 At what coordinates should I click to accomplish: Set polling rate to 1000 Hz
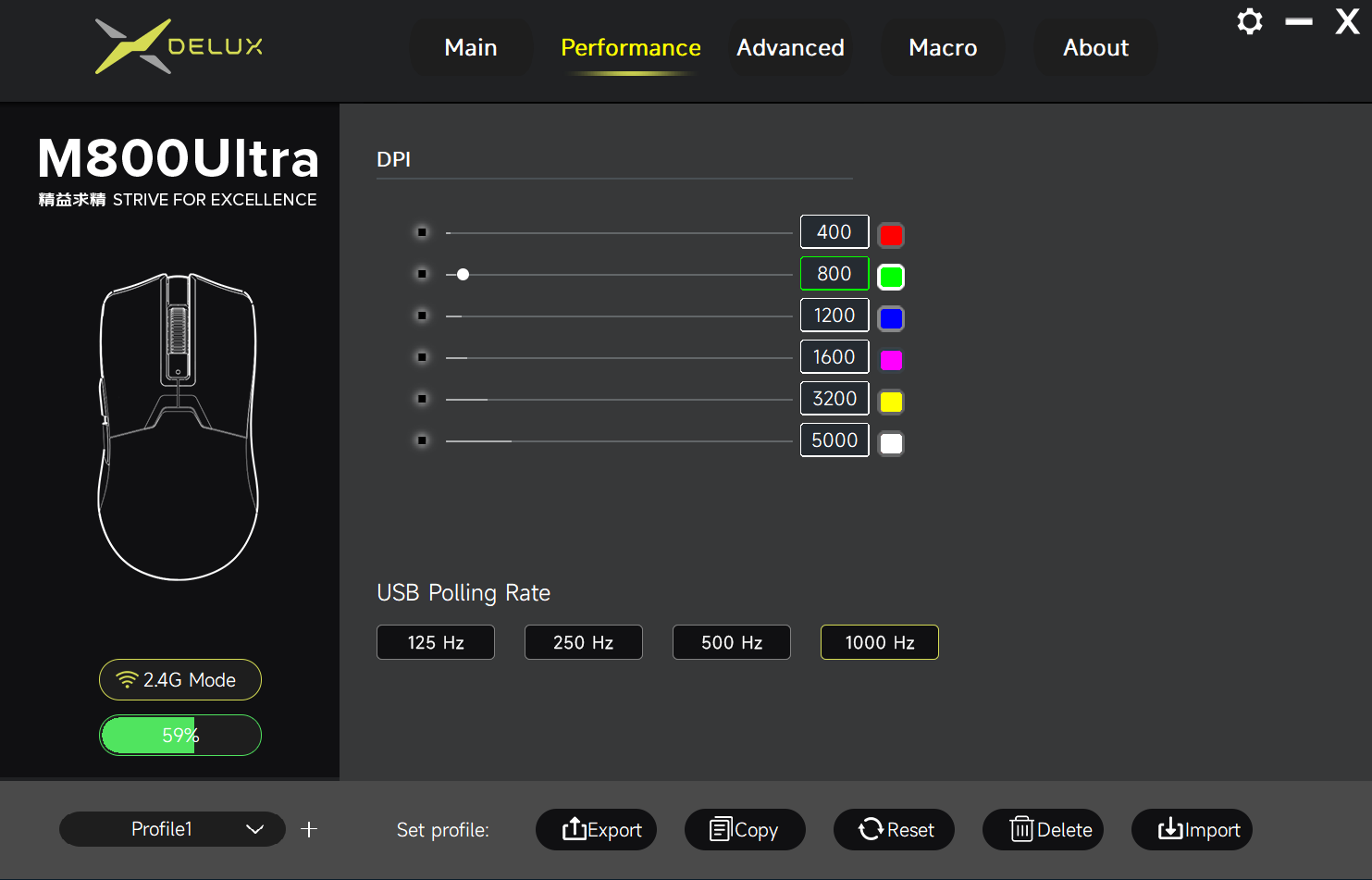(x=880, y=642)
